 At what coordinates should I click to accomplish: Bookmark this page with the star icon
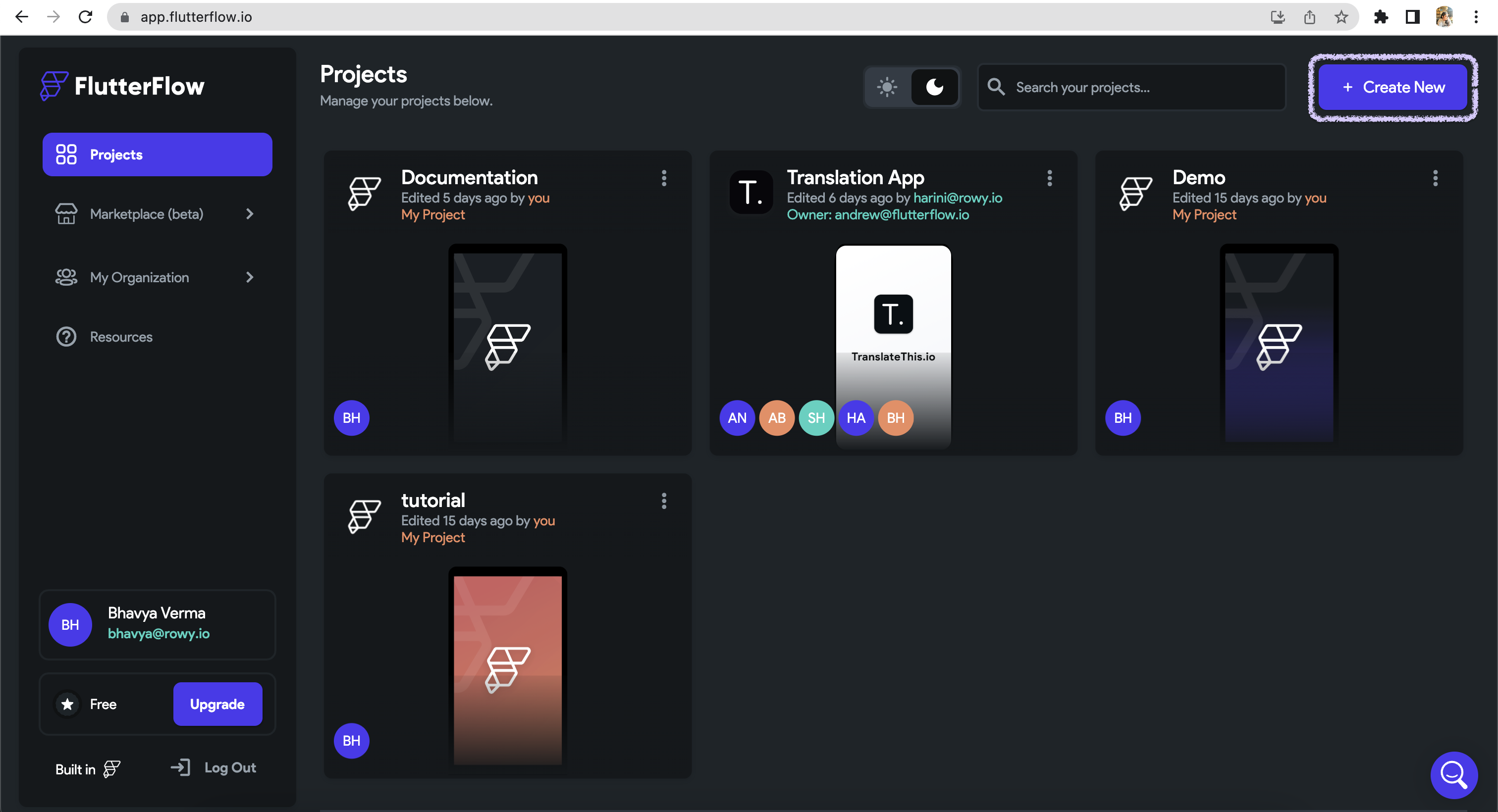[1341, 17]
